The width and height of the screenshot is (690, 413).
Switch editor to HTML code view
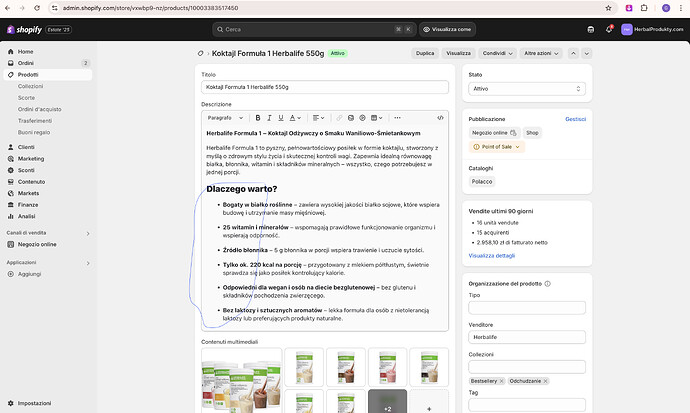[x=440, y=118]
